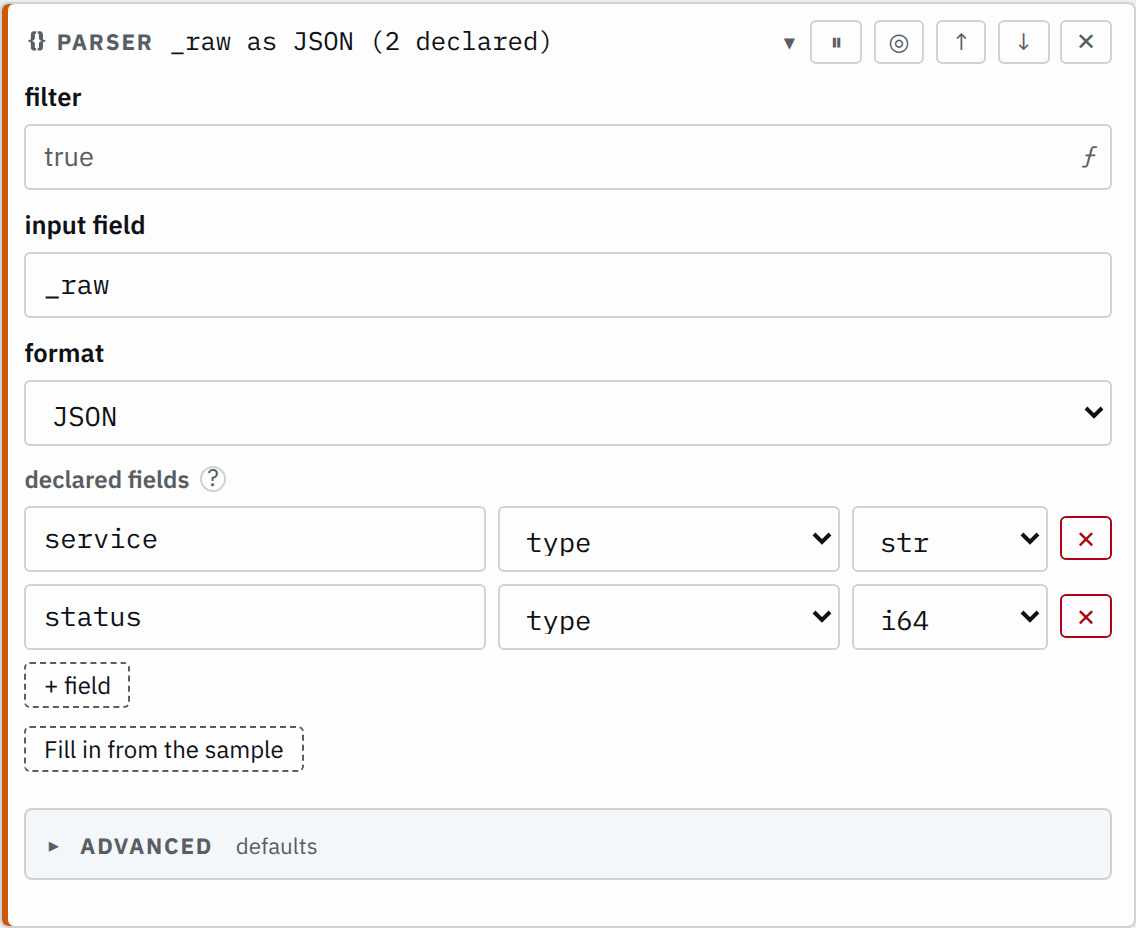
Task: Move parser down with the down arrow
Action: 1023,43
